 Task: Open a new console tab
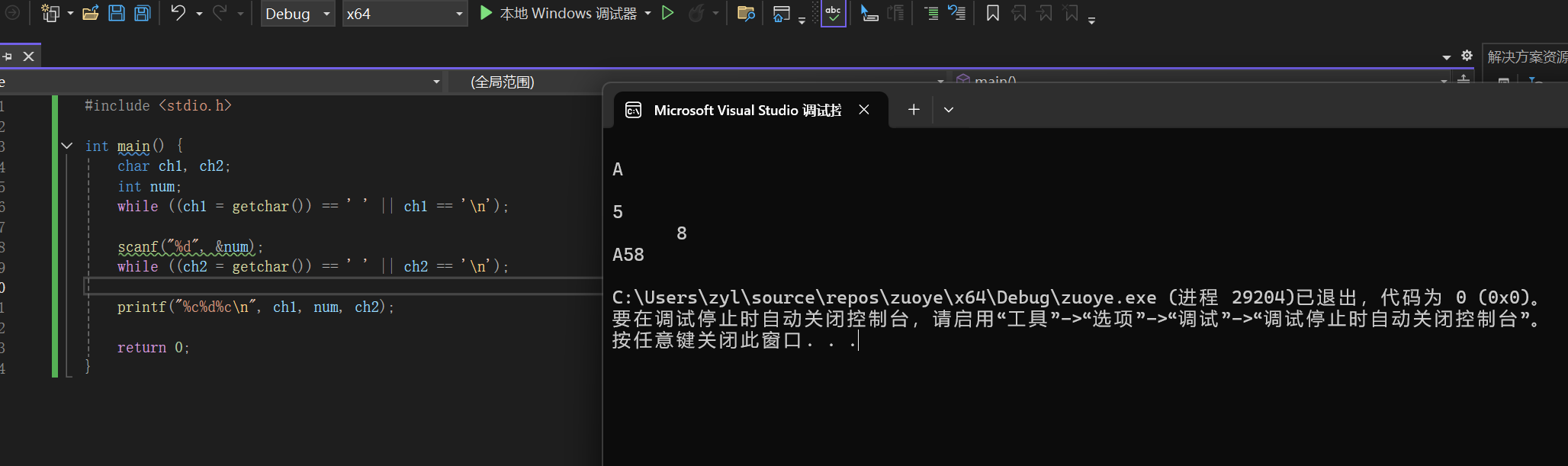point(914,110)
